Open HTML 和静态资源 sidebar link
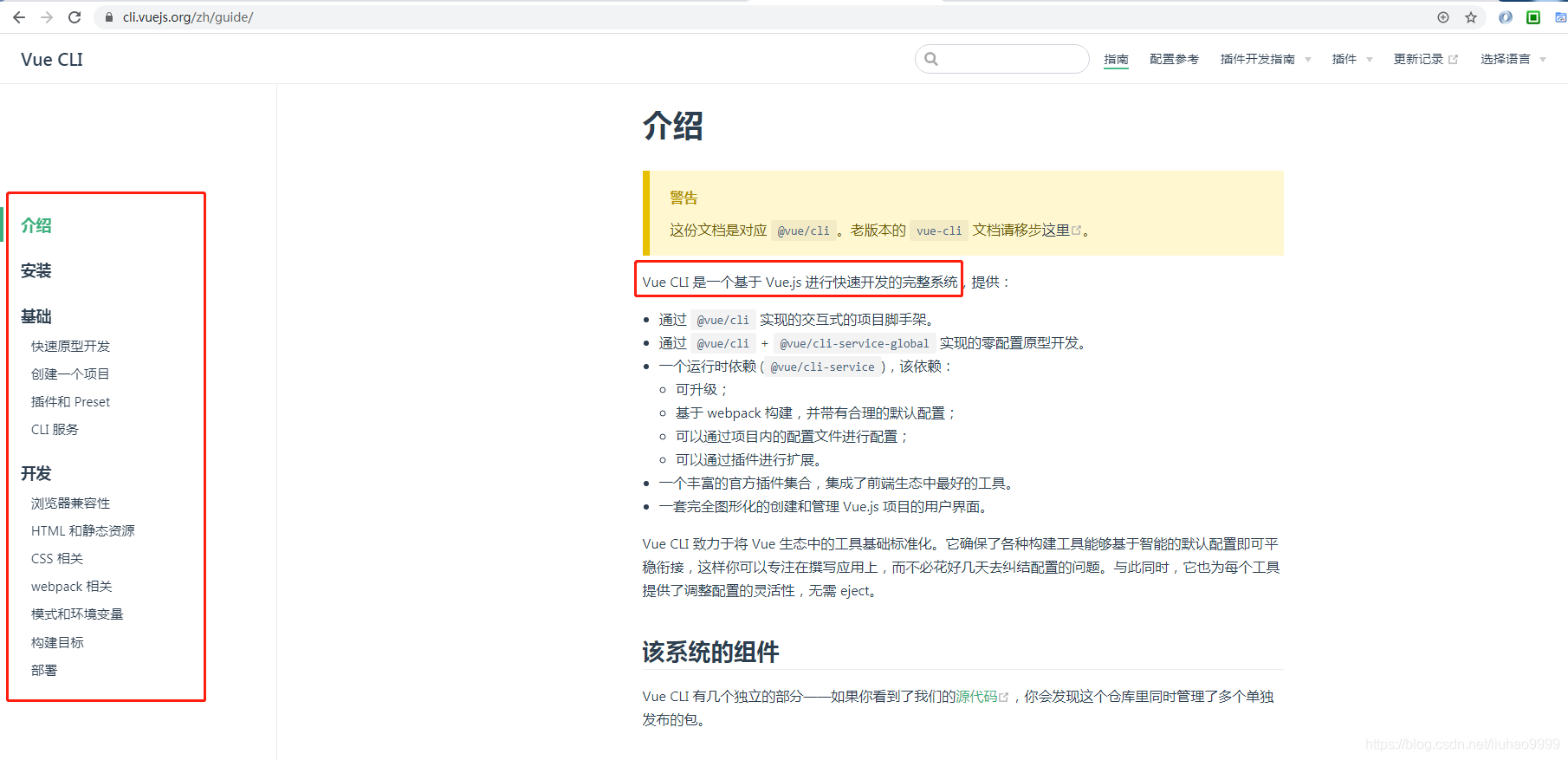Screen dimensions: 1568x760 point(83,530)
